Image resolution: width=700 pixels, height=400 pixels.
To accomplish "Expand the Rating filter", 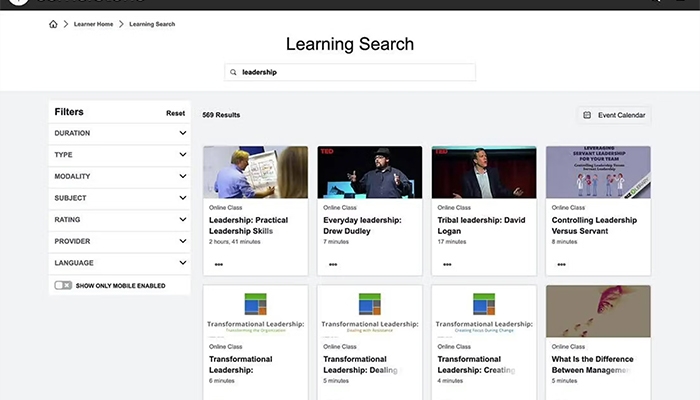I will point(183,220).
